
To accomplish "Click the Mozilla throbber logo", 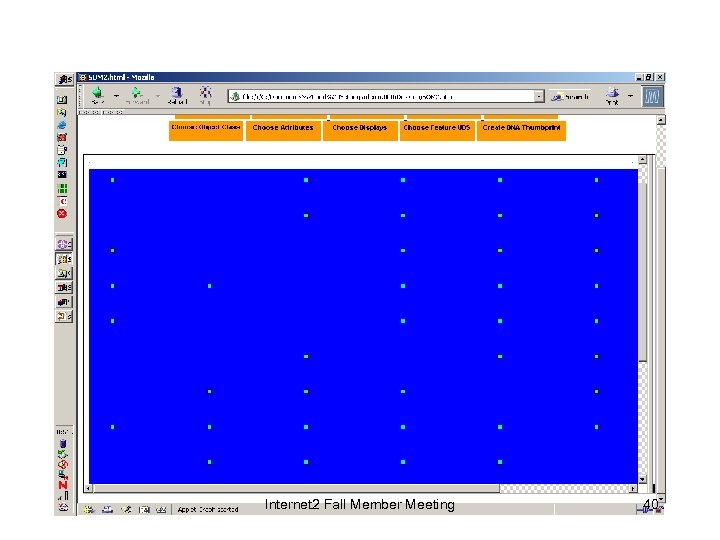I will [652, 96].
